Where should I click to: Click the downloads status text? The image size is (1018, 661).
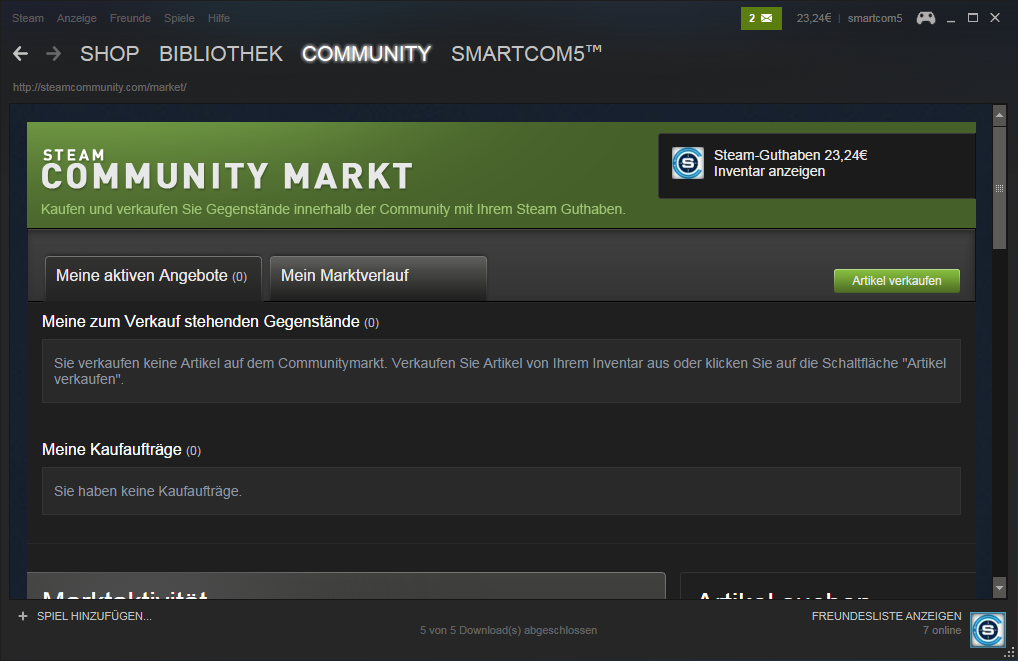pos(508,630)
